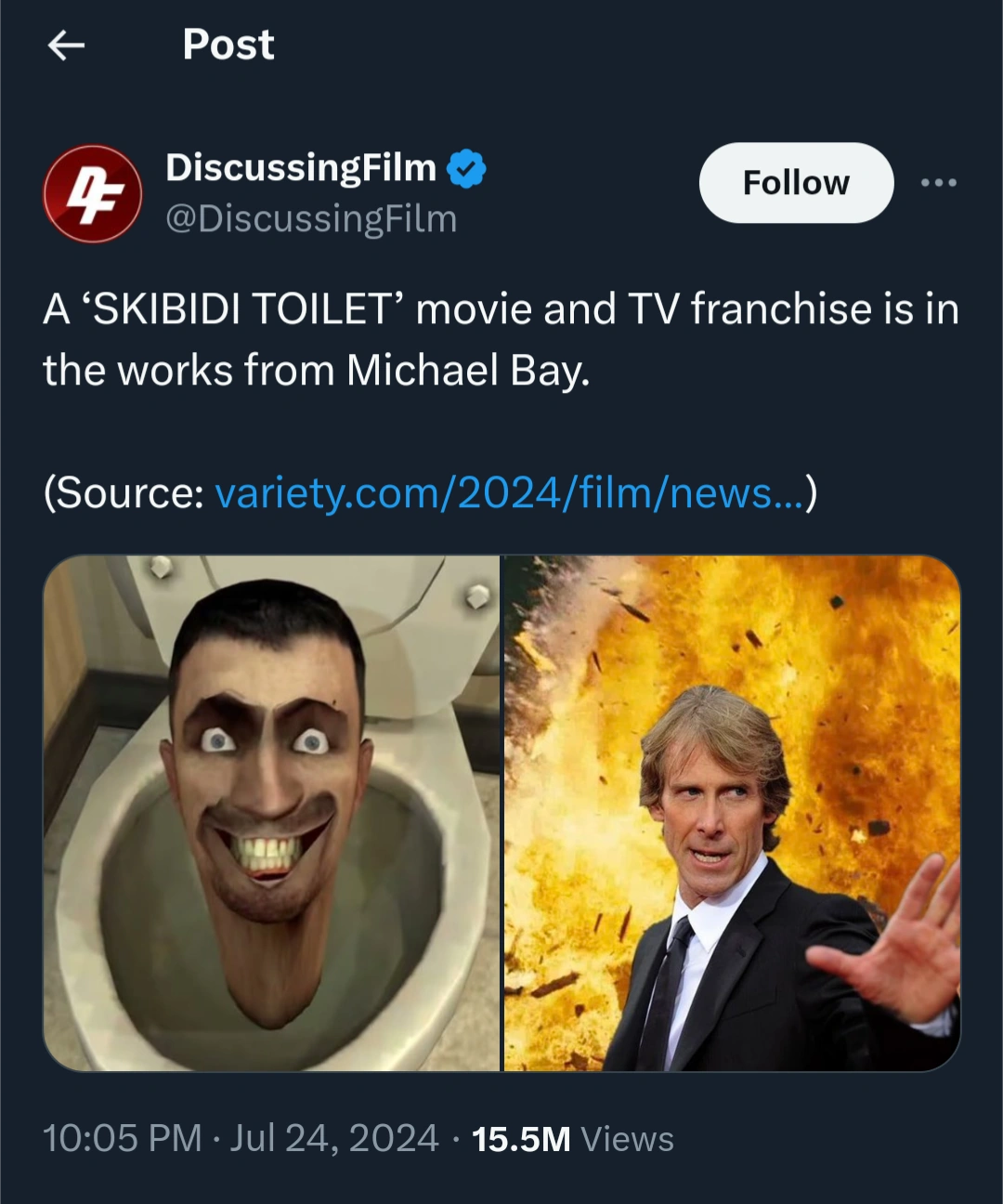Open the DiscussingFilm display name
Screen dimensions: 1003x1204
click(x=301, y=168)
